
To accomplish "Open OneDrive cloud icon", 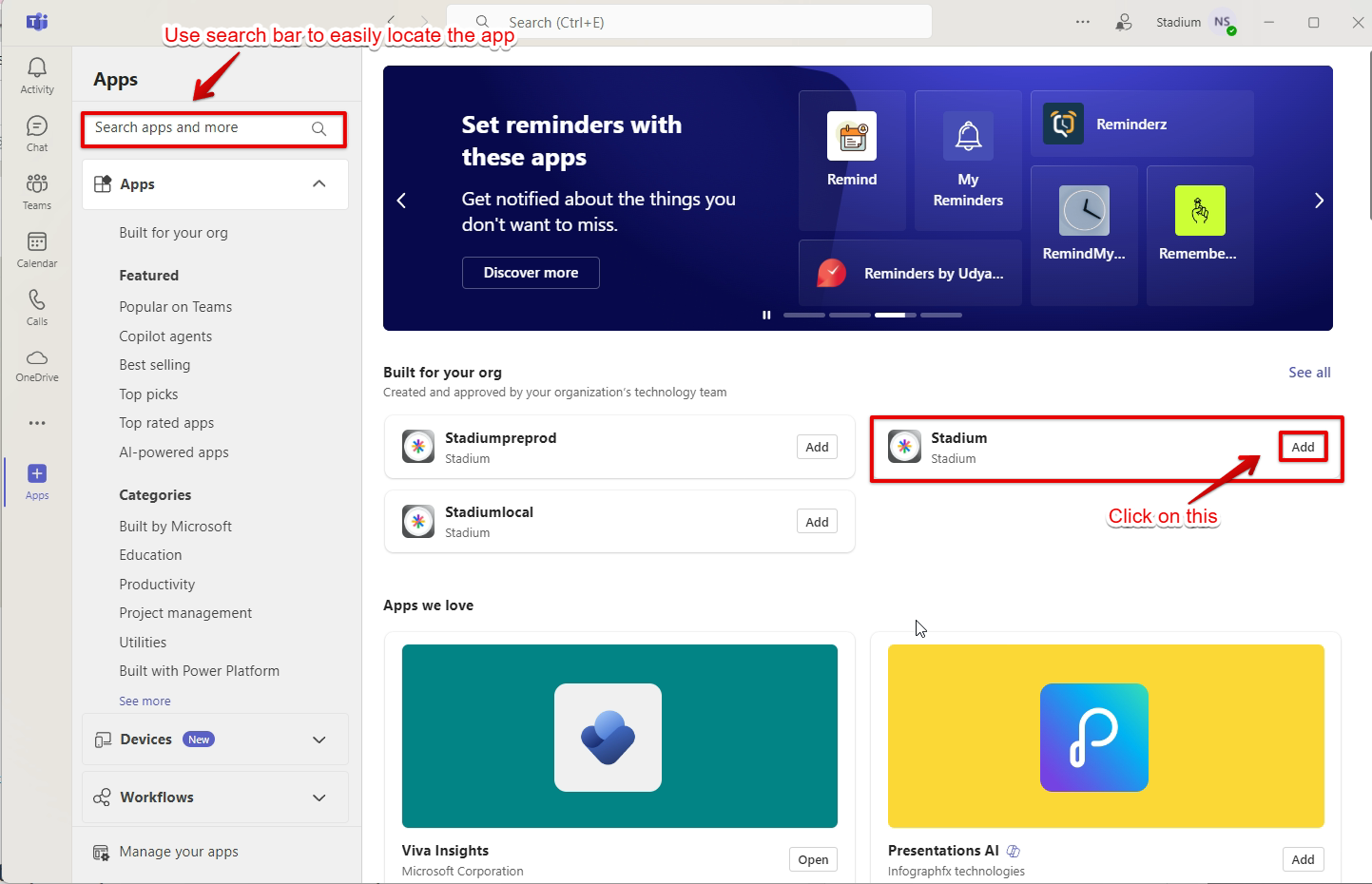I will [37, 365].
